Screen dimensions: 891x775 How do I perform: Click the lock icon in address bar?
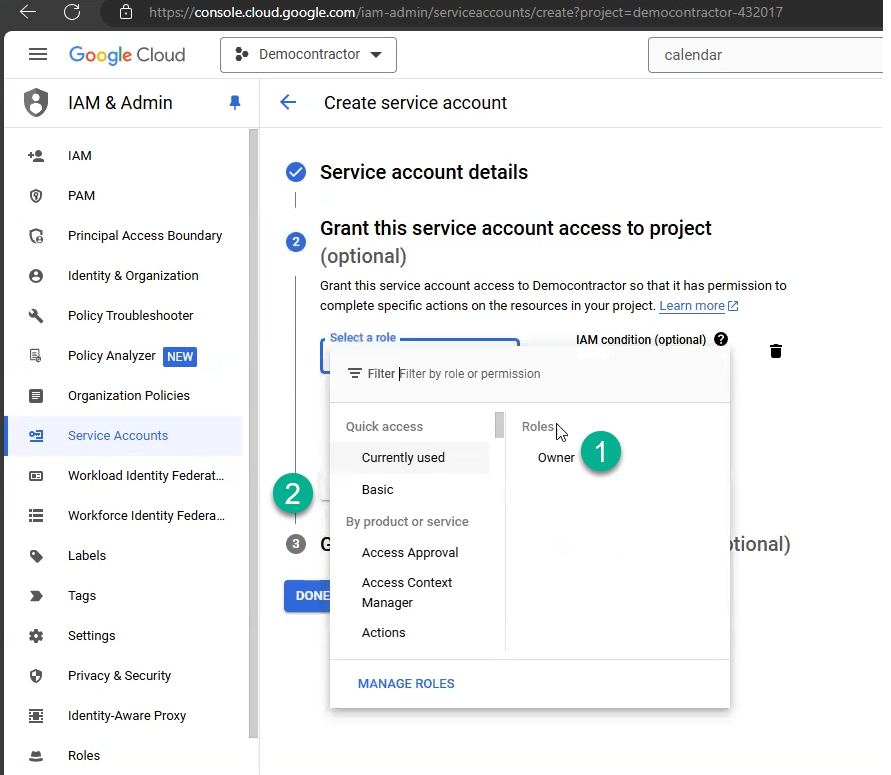[x=126, y=12]
